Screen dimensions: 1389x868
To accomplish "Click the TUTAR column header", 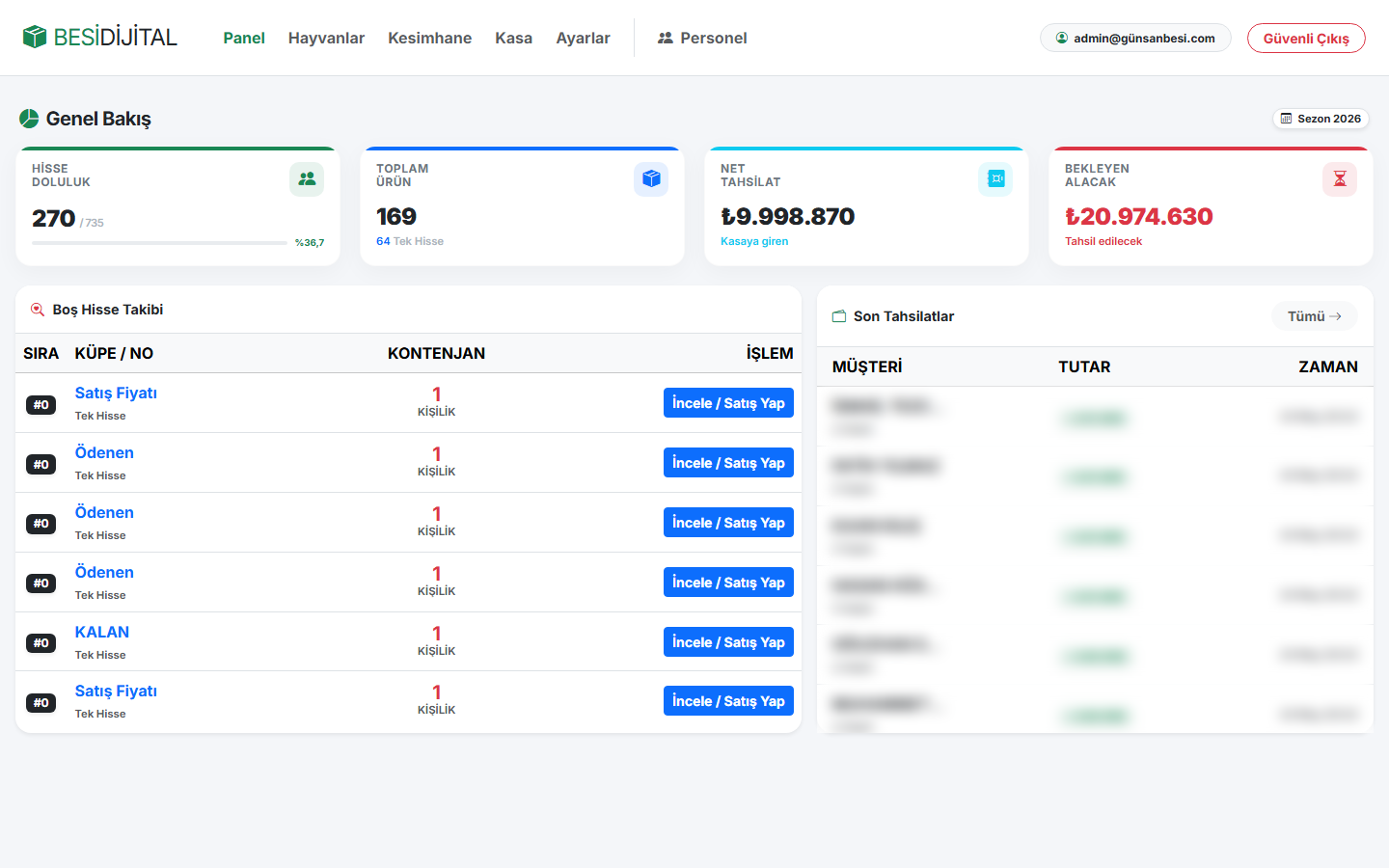I will click(1084, 366).
